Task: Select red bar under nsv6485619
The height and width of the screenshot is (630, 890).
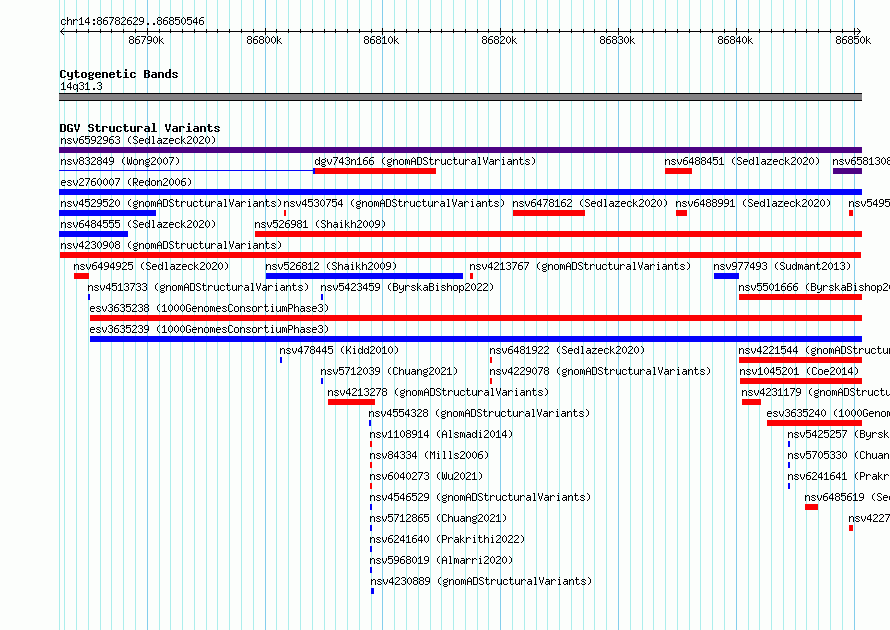Action: 811,507
